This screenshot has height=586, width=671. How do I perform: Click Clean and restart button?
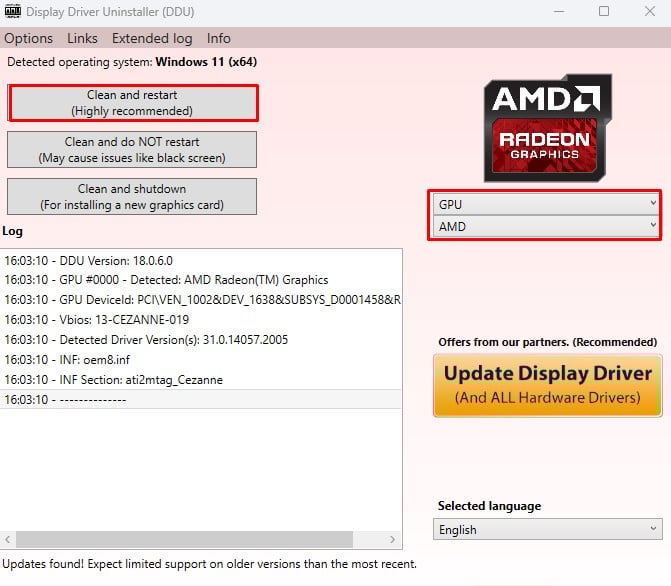[132, 103]
